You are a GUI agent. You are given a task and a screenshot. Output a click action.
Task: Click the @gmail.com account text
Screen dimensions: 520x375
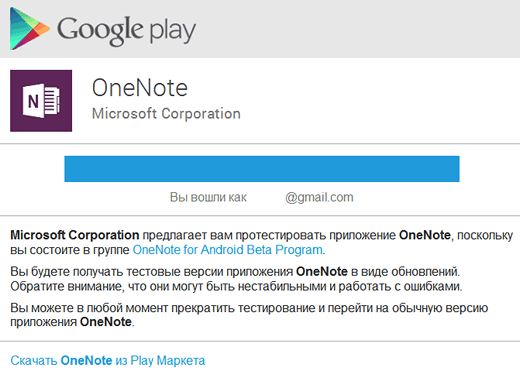pos(319,197)
